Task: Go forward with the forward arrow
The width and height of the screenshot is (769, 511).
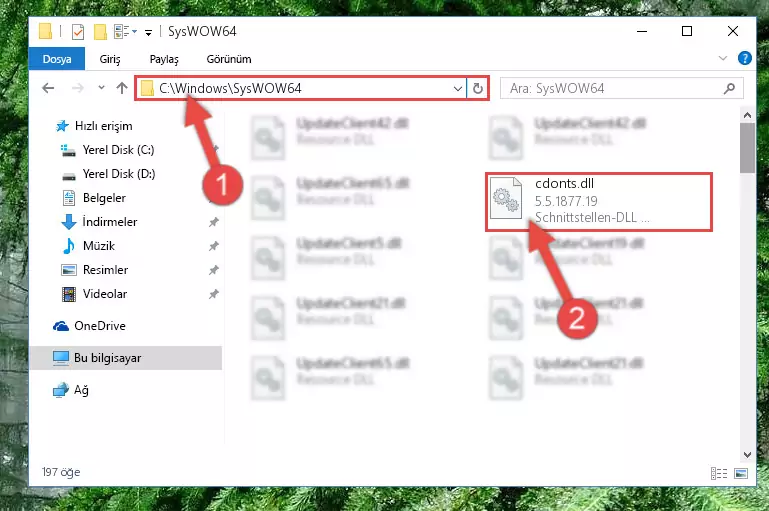Action: (77, 88)
